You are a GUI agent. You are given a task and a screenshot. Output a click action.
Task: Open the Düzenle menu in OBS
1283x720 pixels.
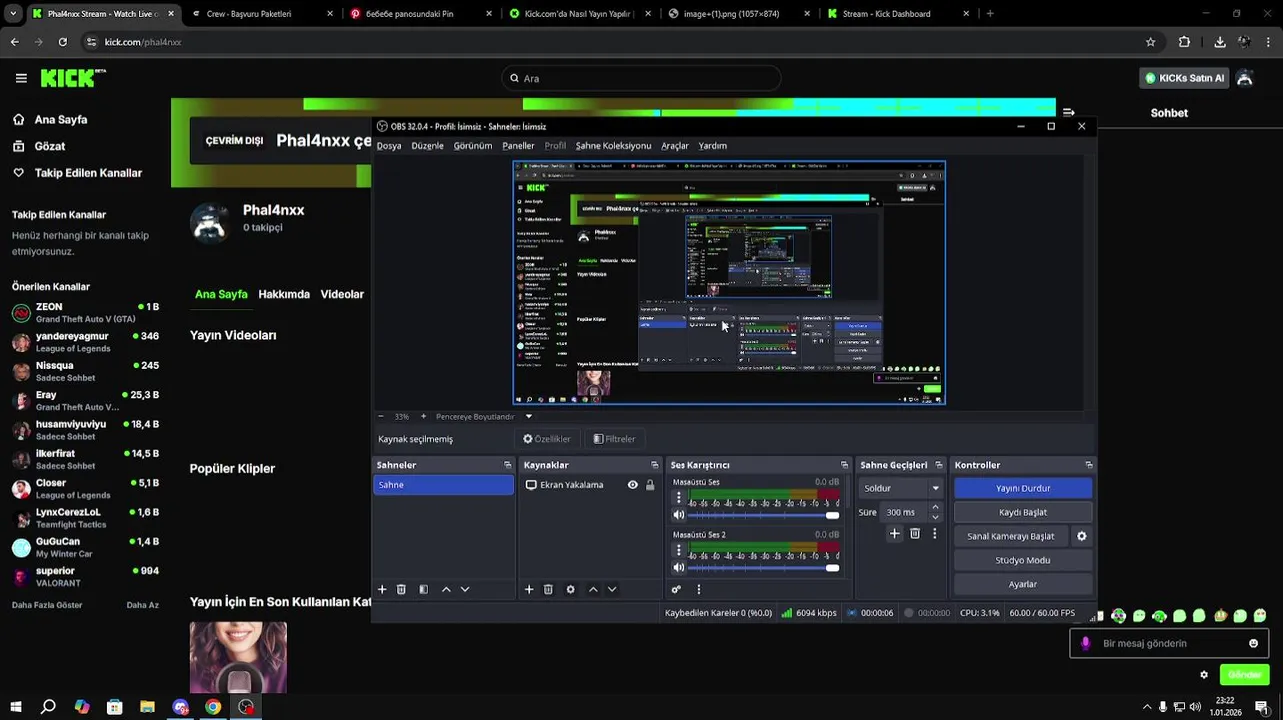point(427,146)
